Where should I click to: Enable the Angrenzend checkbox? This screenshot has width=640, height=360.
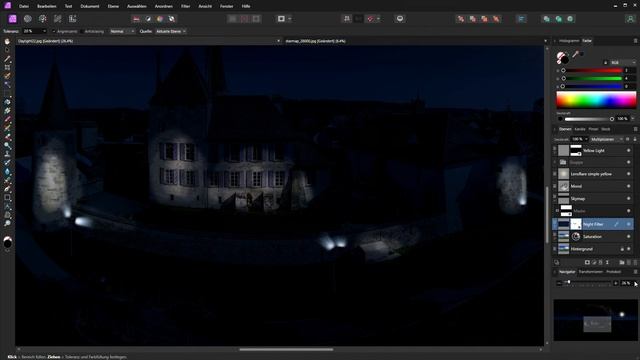(x=53, y=31)
